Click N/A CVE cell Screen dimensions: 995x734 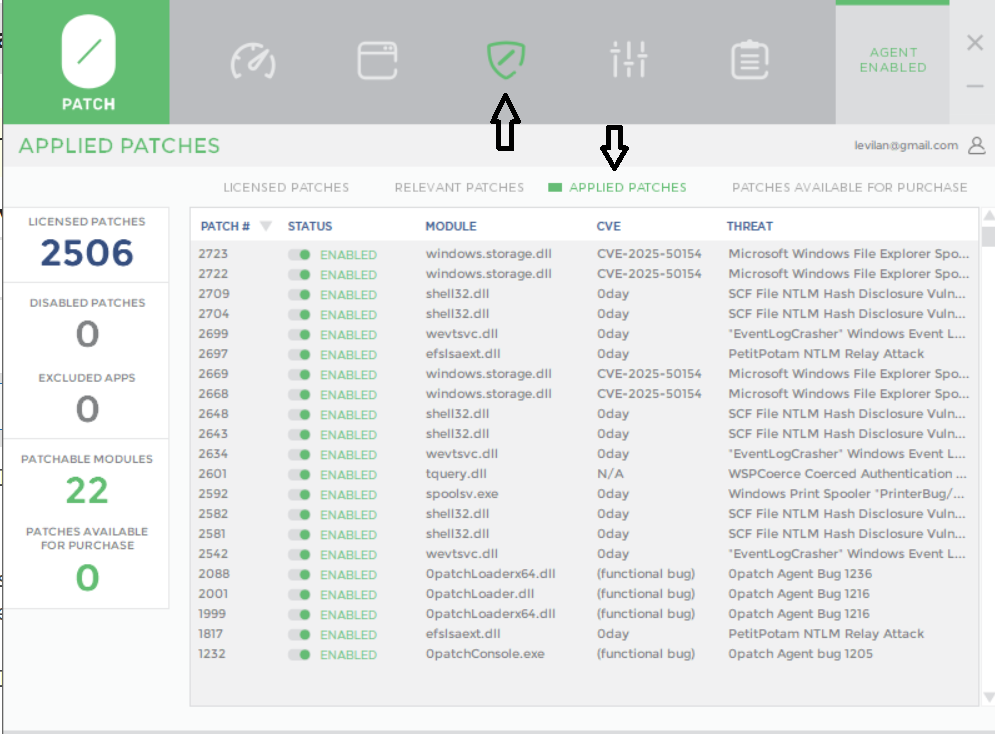click(x=610, y=474)
